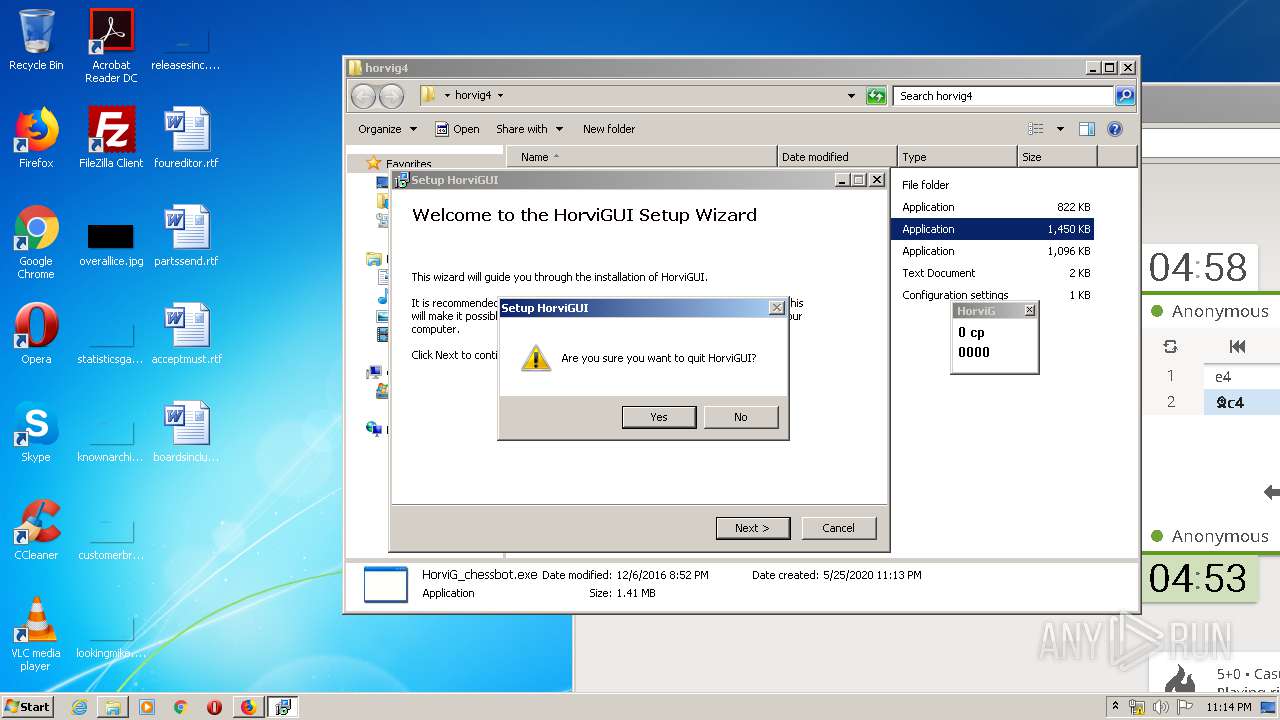Close the quit confirmation dialog with X
Image resolution: width=1280 pixels, height=720 pixels.
click(x=776, y=308)
